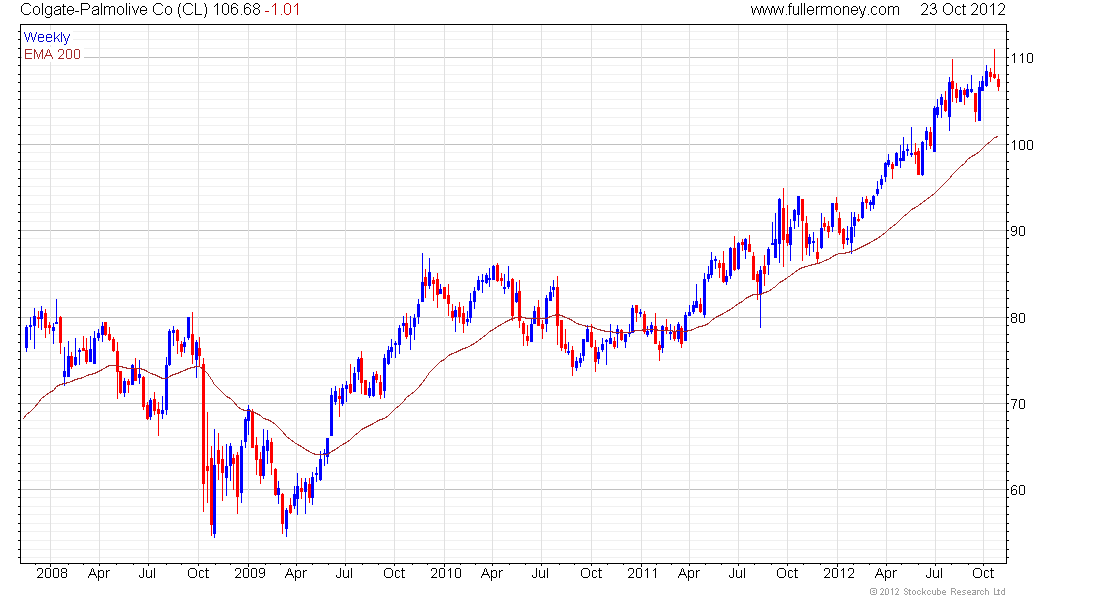Viewport: 1100px width, 600px height.
Task: Click the www.fullermoney.com website link
Action: coord(825,10)
